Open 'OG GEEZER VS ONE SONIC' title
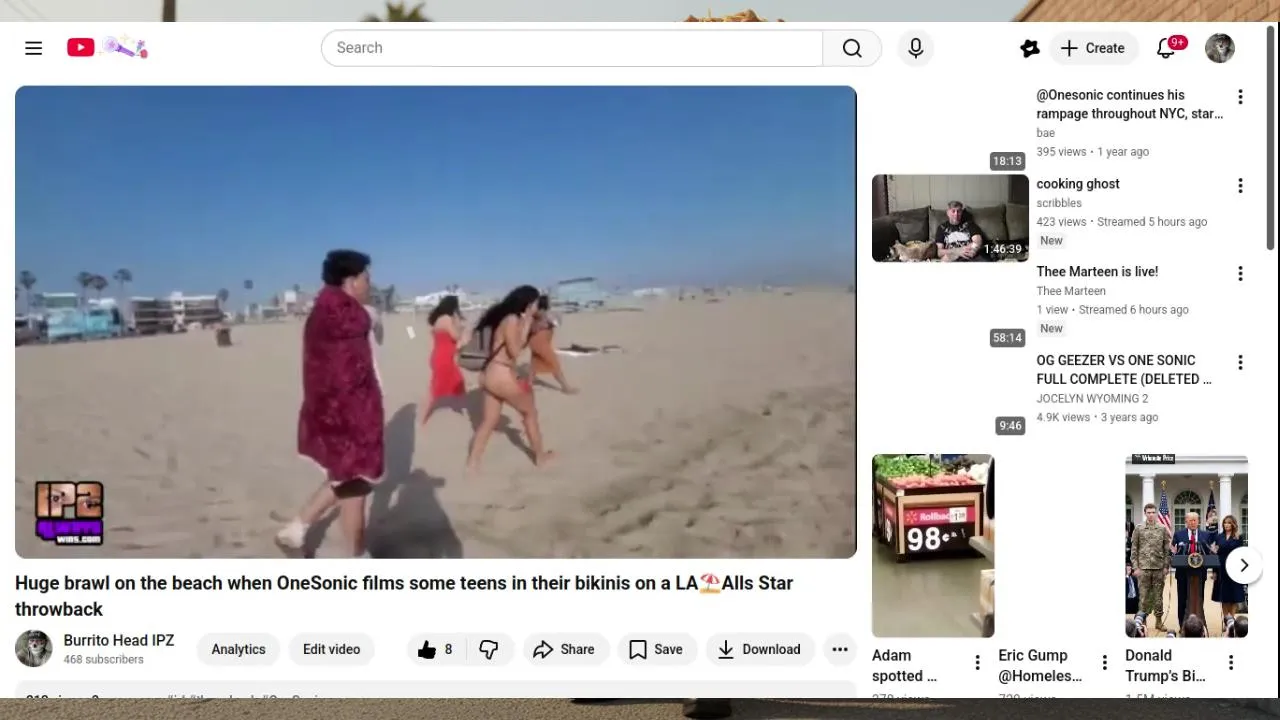This screenshot has height=720, width=1280. pos(1124,369)
